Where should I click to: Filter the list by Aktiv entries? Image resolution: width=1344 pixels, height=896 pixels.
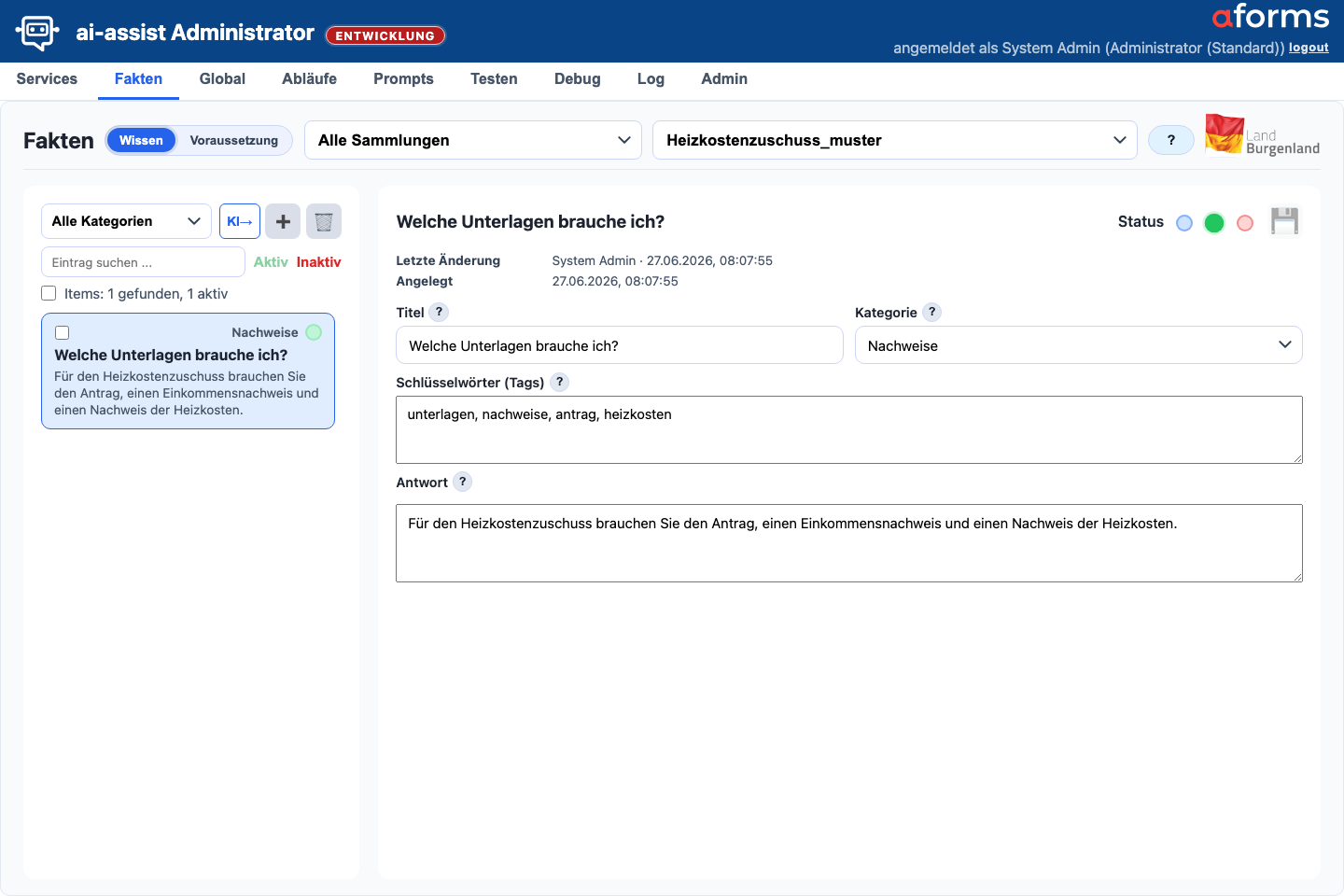click(271, 262)
